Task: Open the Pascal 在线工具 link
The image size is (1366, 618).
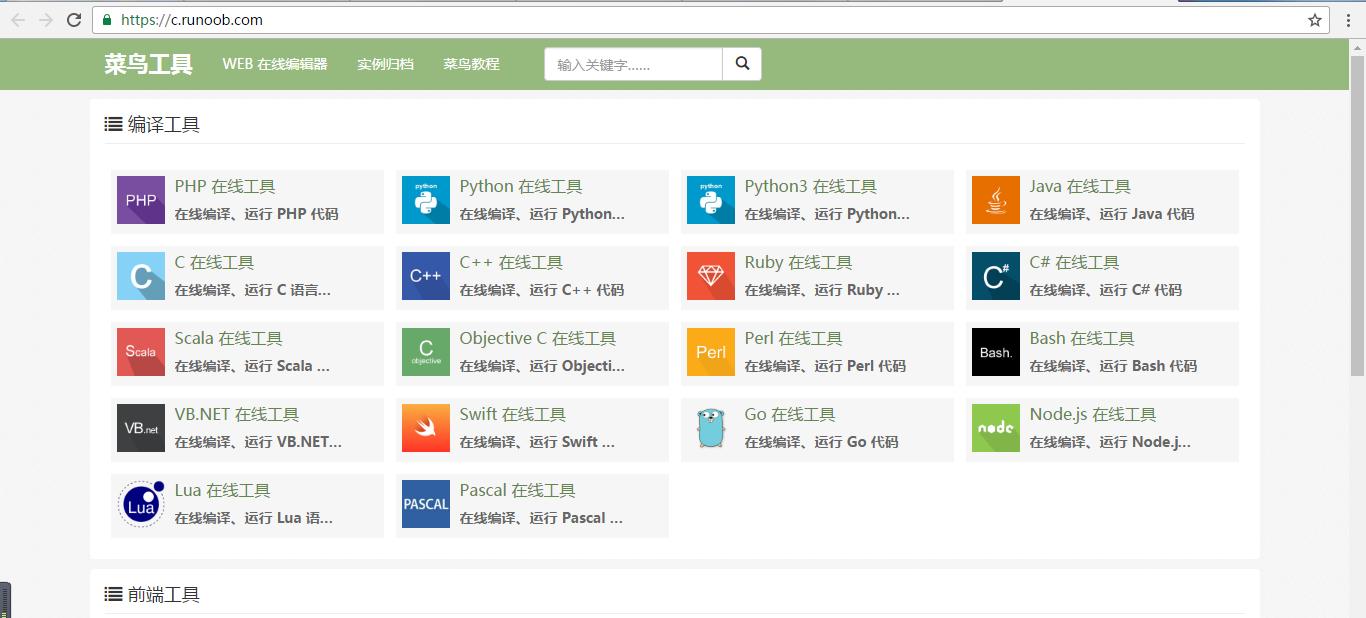Action: click(x=518, y=490)
